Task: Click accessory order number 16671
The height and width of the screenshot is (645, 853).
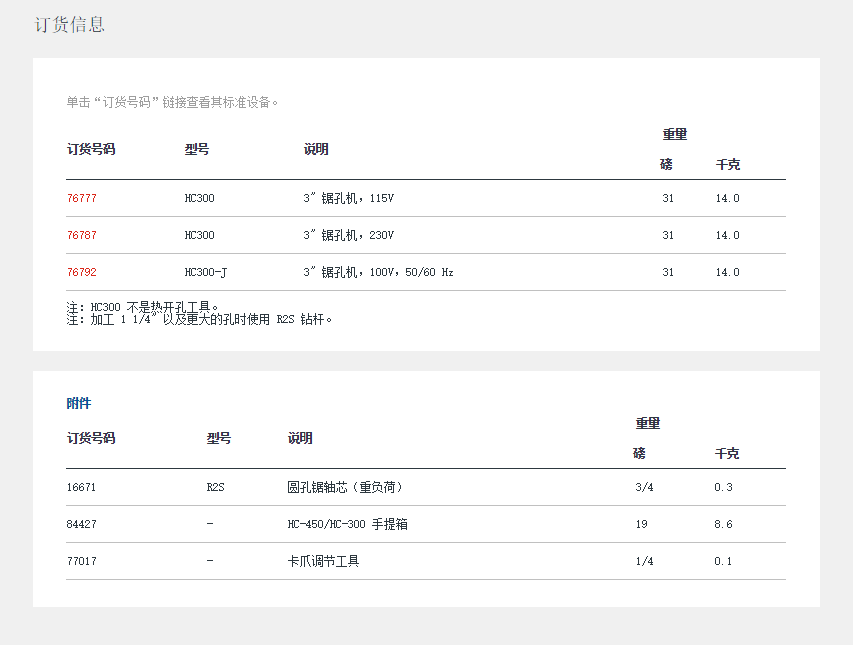Action: (82, 488)
